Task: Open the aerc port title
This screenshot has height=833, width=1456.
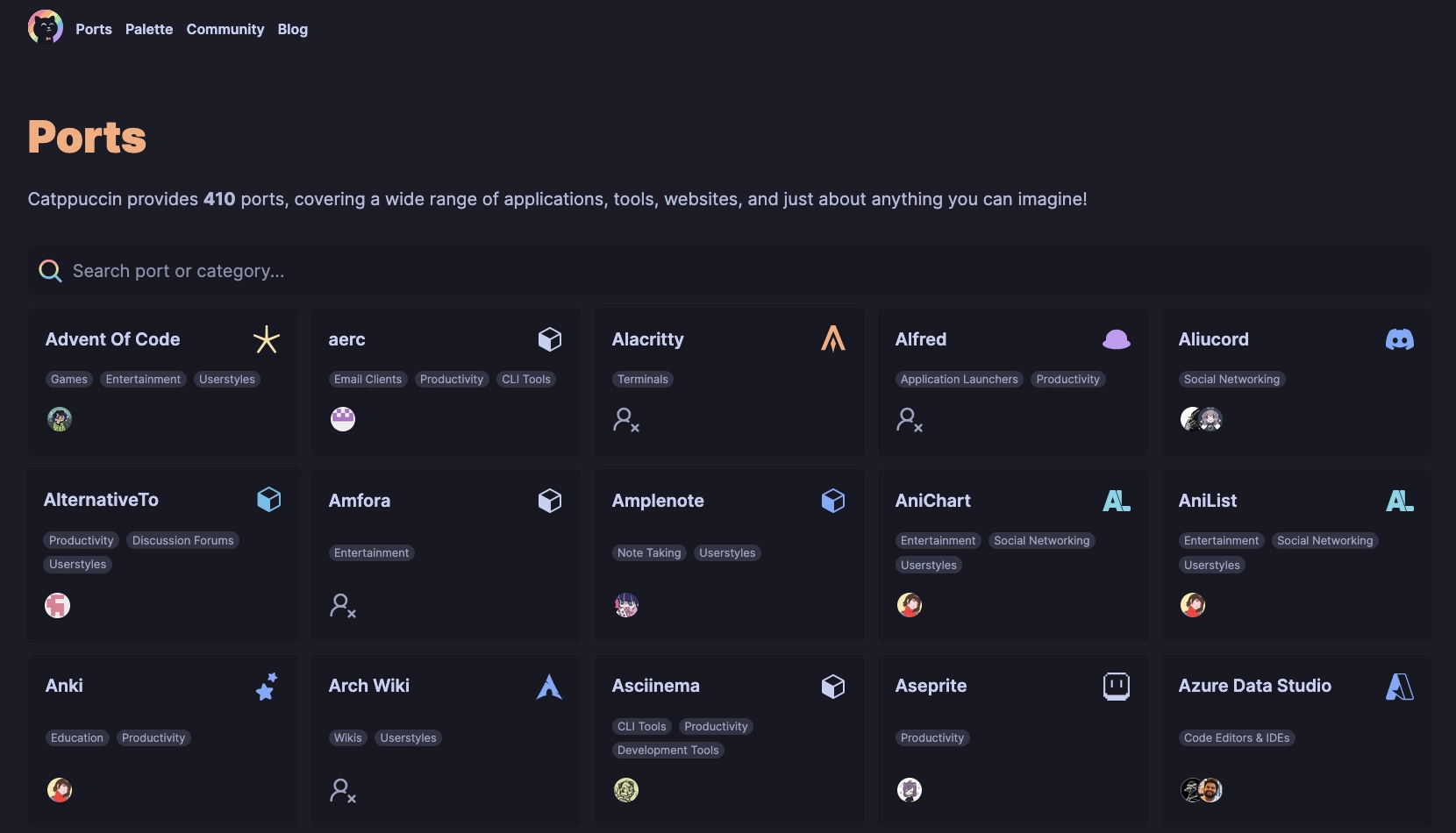Action: click(347, 339)
